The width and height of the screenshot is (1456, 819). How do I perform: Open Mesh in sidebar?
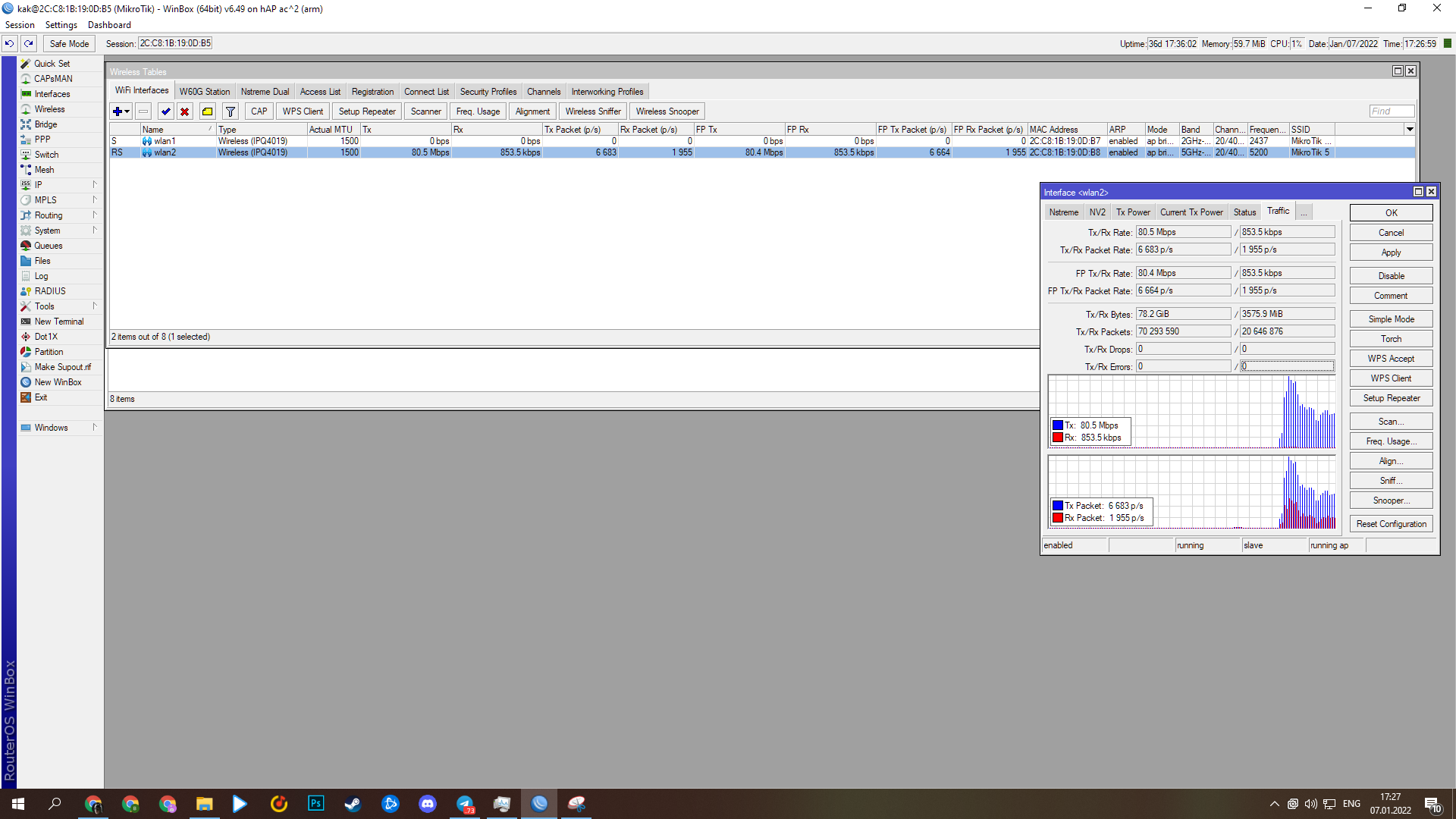click(44, 170)
